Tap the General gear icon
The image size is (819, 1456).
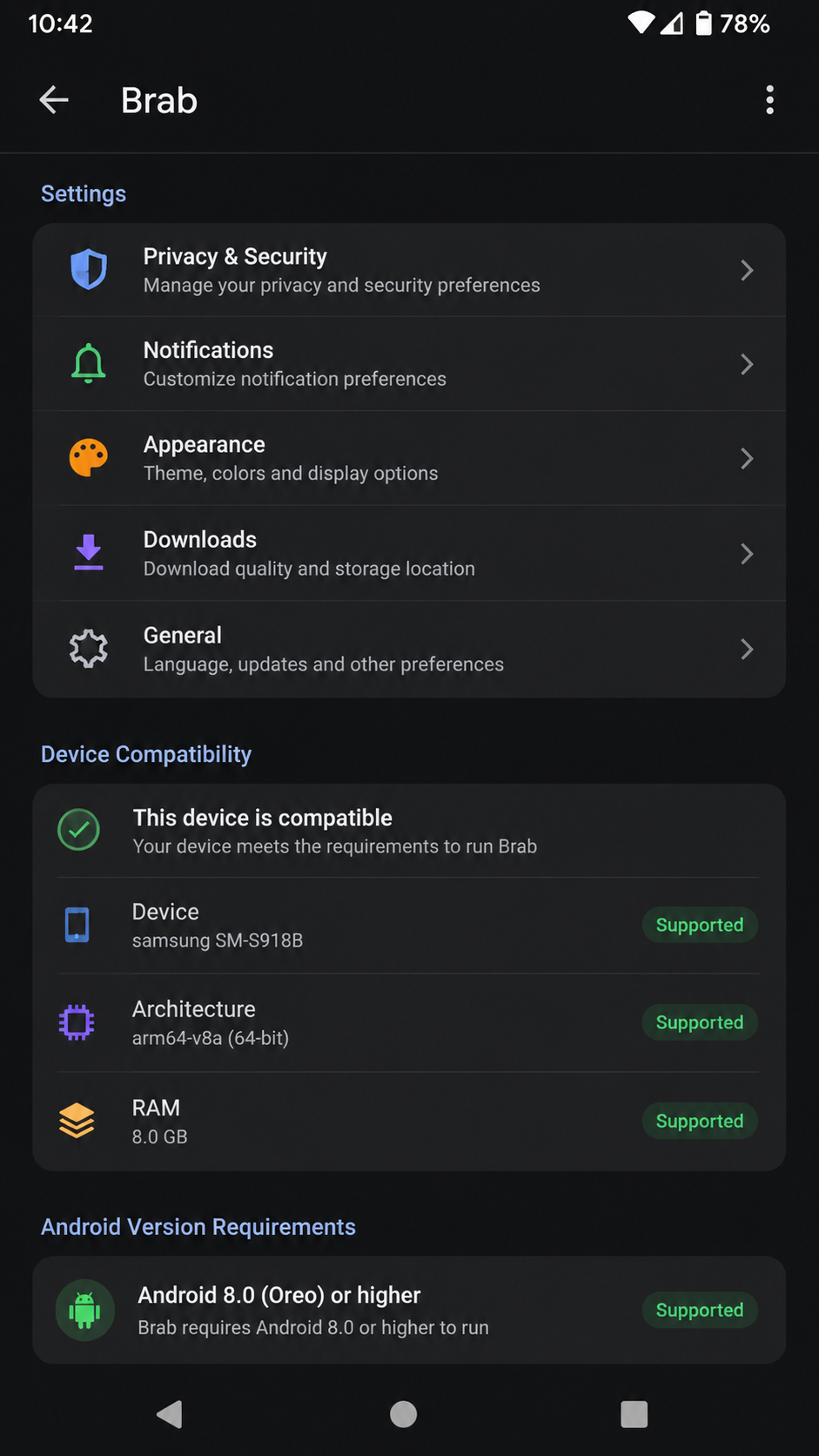pyautogui.click(x=89, y=649)
